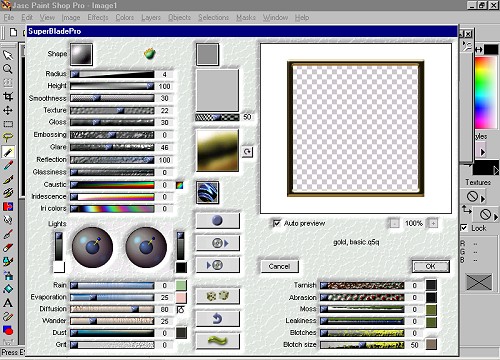This screenshot has height=360, width=500.
Task: Click the right light sphere control
Action: (x=146, y=247)
